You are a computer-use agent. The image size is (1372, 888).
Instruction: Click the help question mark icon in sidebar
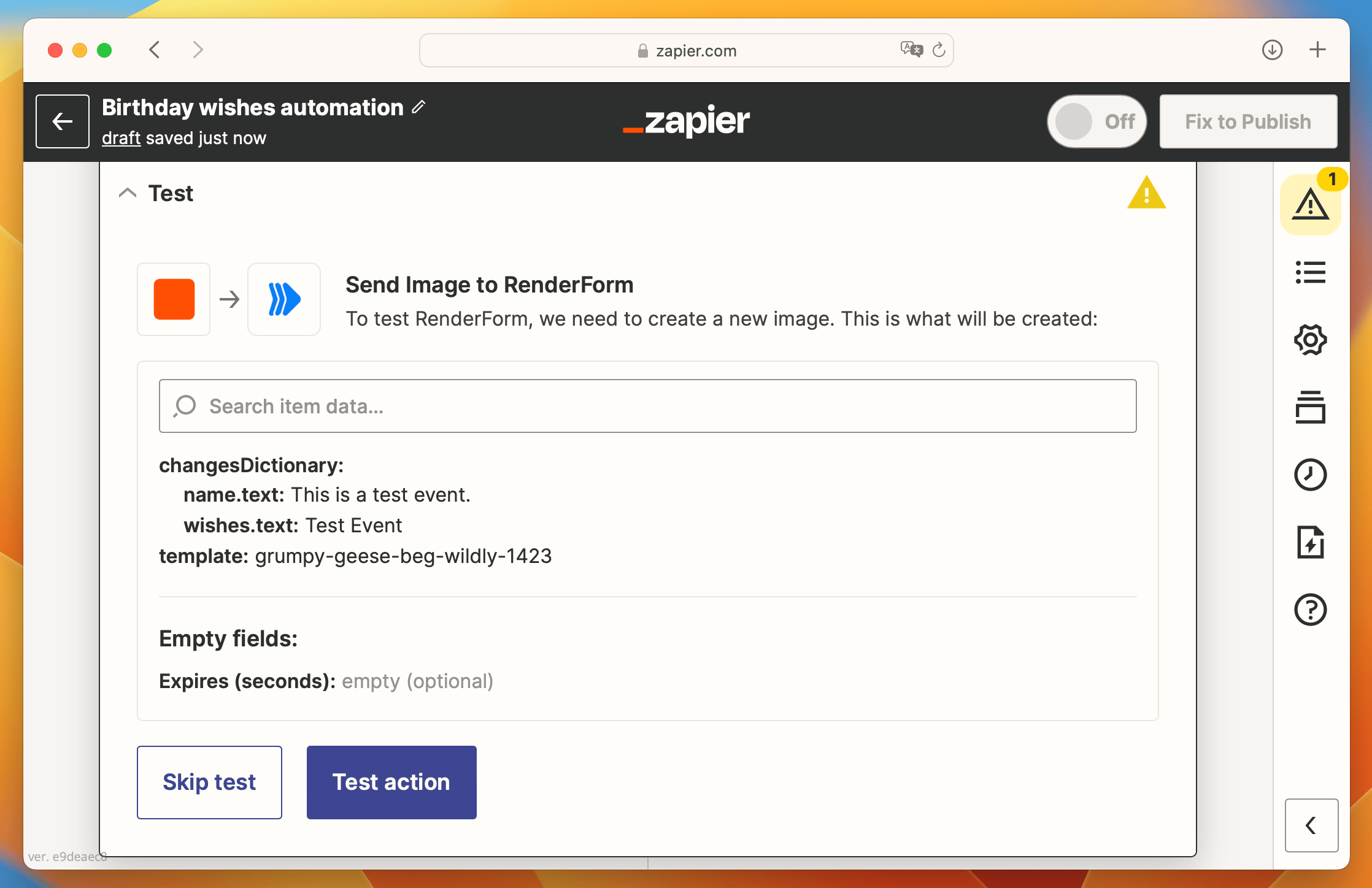(1310, 608)
